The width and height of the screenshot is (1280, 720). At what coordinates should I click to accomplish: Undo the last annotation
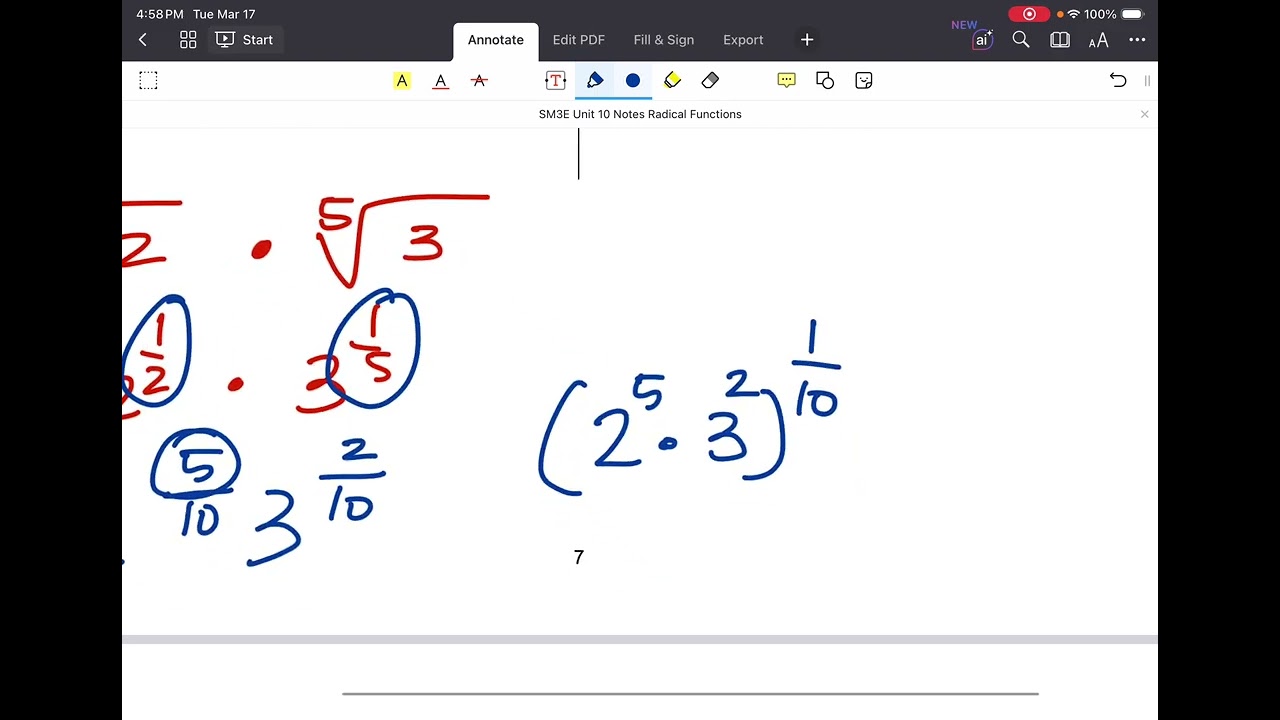click(x=1118, y=81)
